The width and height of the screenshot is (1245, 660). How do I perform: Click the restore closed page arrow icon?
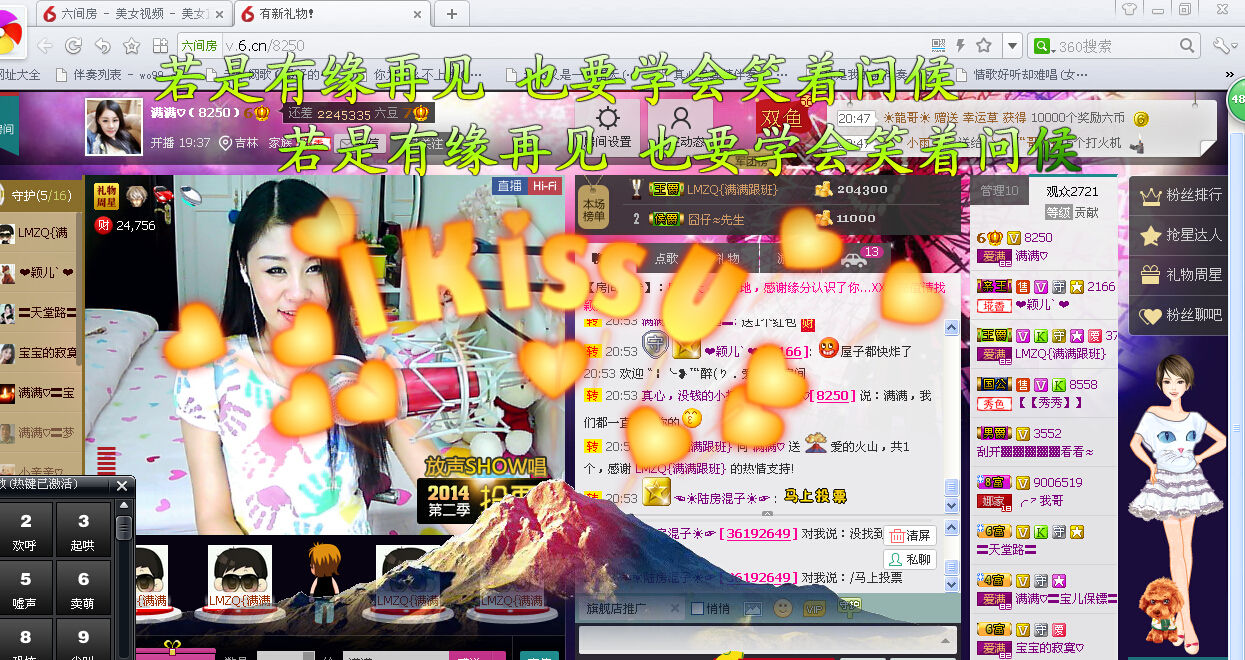(102, 46)
